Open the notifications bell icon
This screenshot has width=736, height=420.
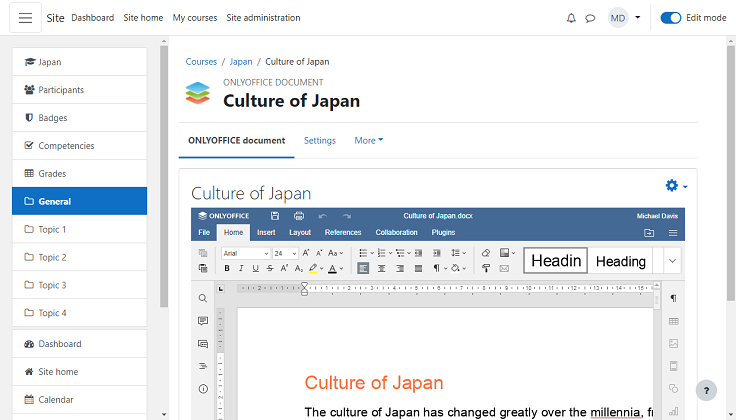pyautogui.click(x=571, y=18)
